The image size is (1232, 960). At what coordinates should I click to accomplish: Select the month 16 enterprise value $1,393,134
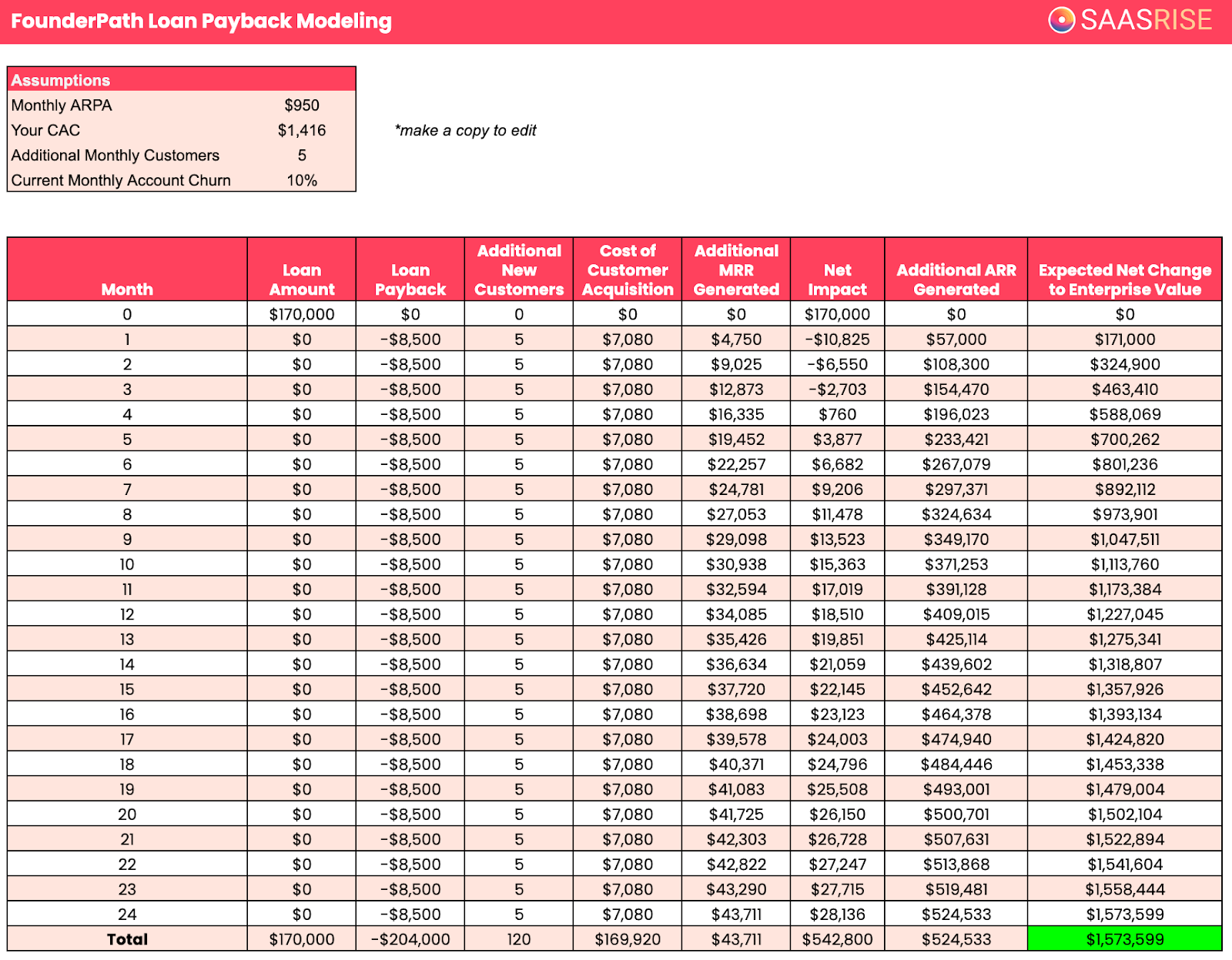1125,714
